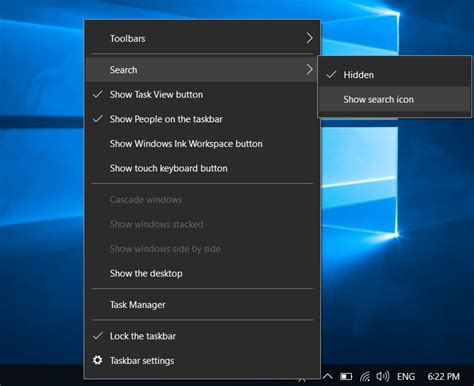Screen dimensions: 474x386
Task: Uncheck Show Task View button
Action: click(x=202, y=94)
